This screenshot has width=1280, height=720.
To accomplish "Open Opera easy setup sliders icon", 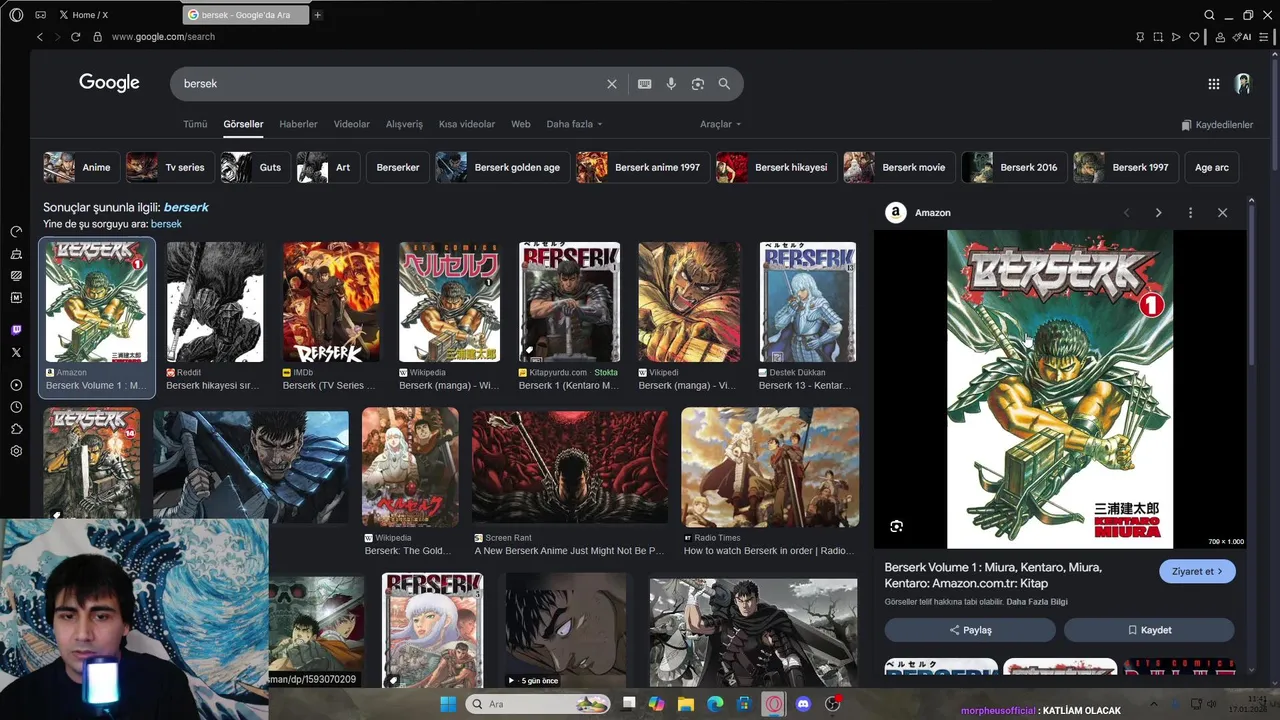I will 1266,37.
